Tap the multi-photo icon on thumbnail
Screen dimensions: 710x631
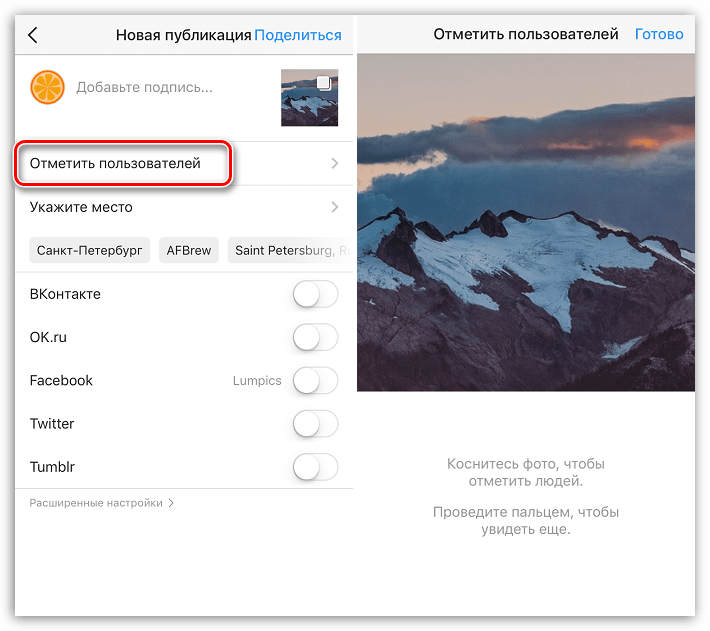tap(323, 83)
